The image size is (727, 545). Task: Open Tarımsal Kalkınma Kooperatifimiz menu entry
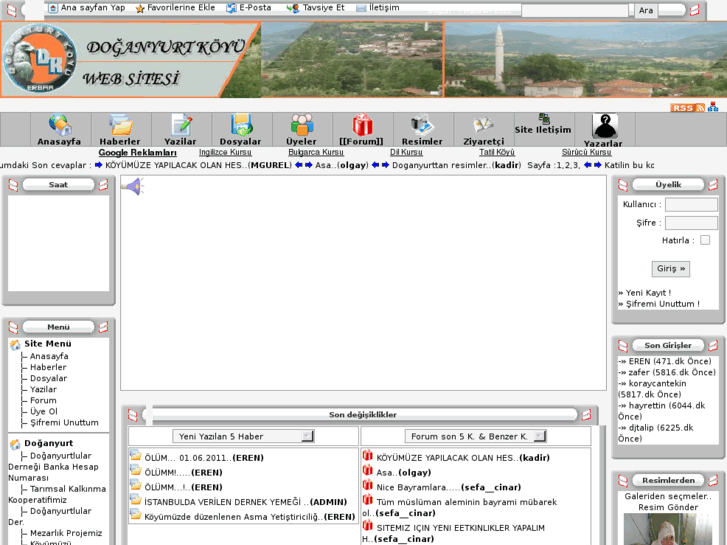coord(57,494)
